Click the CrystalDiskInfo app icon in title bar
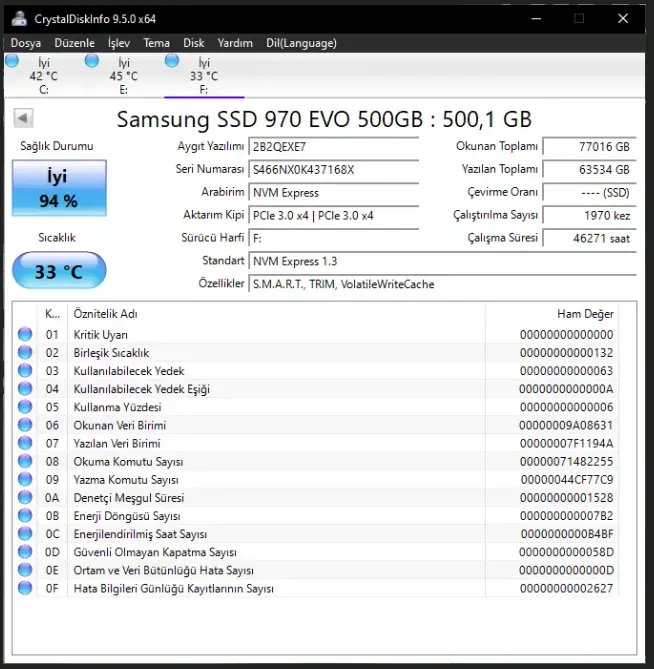The width and height of the screenshot is (654, 669). coord(19,18)
